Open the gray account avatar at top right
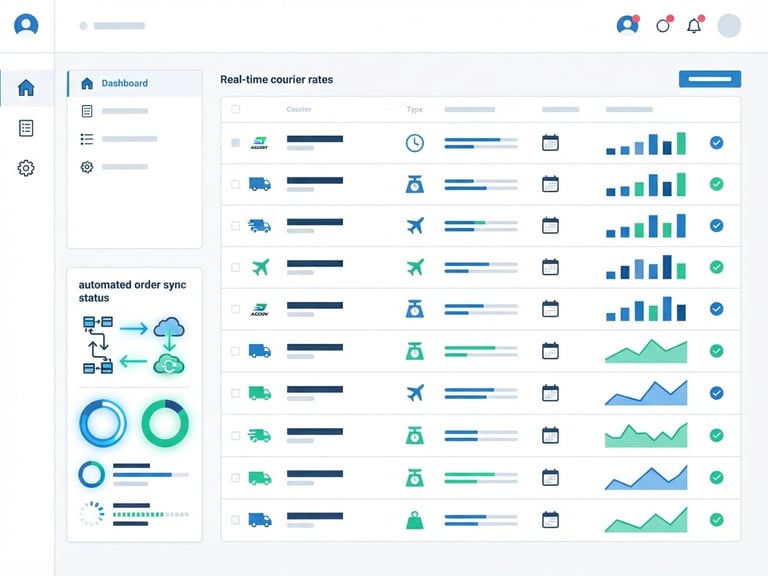768x576 pixels. (x=729, y=25)
